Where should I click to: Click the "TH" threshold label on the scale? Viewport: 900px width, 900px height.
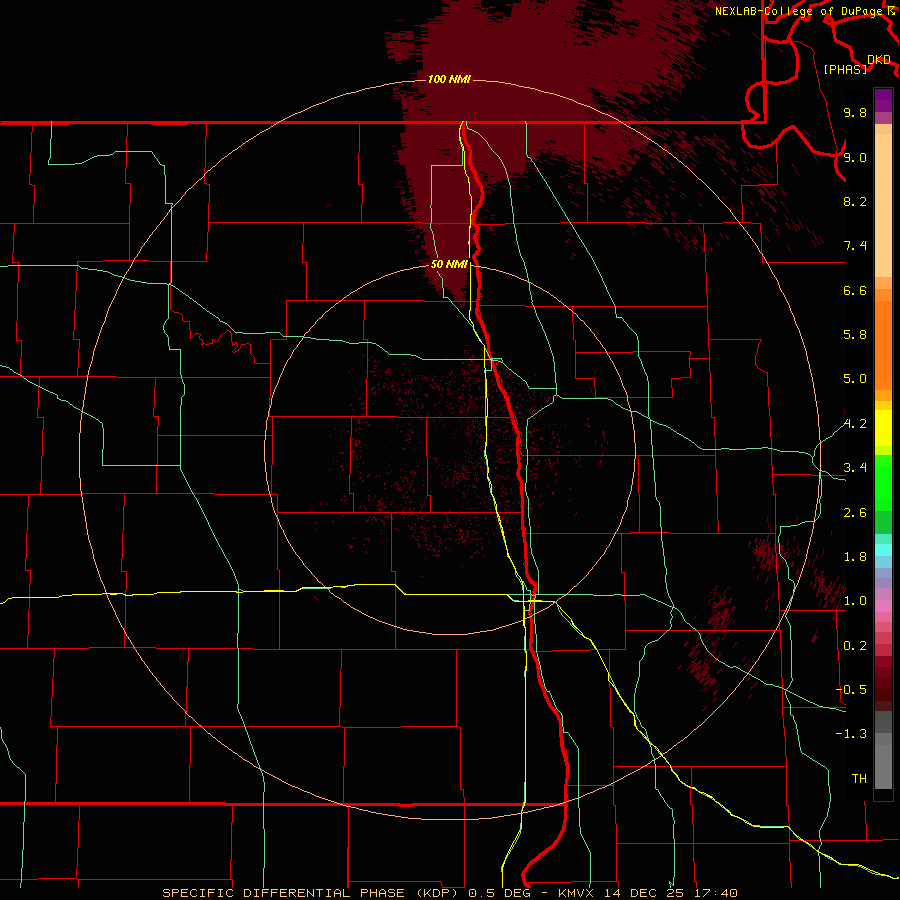point(859,779)
